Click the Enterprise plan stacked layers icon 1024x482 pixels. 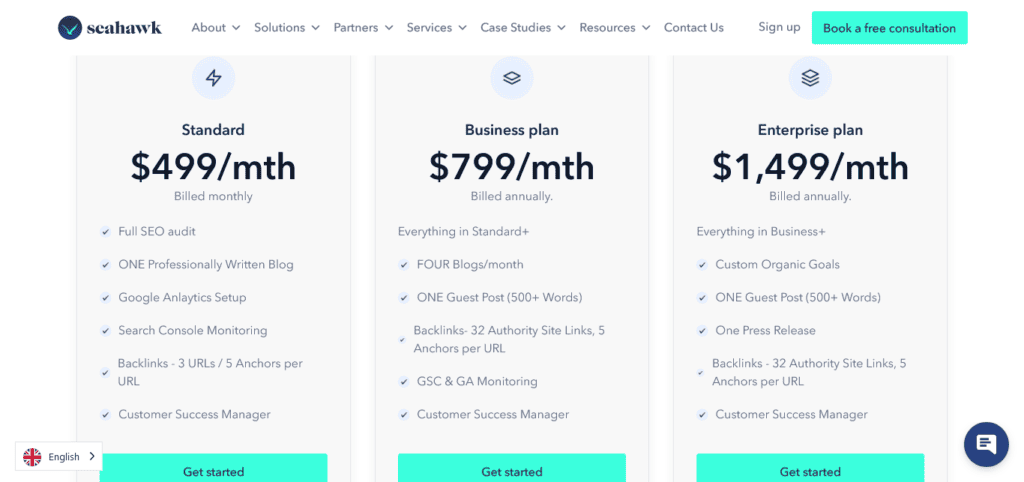(x=810, y=78)
